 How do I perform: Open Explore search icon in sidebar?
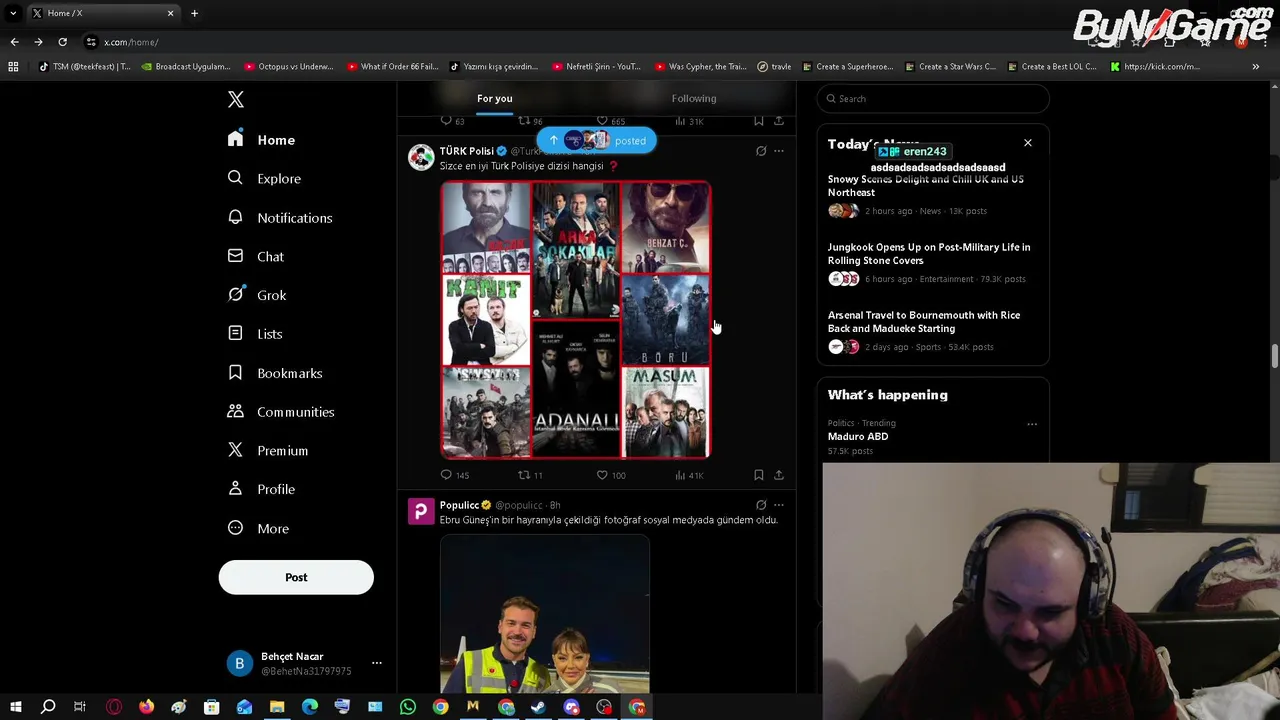pyautogui.click(x=235, y=178)
